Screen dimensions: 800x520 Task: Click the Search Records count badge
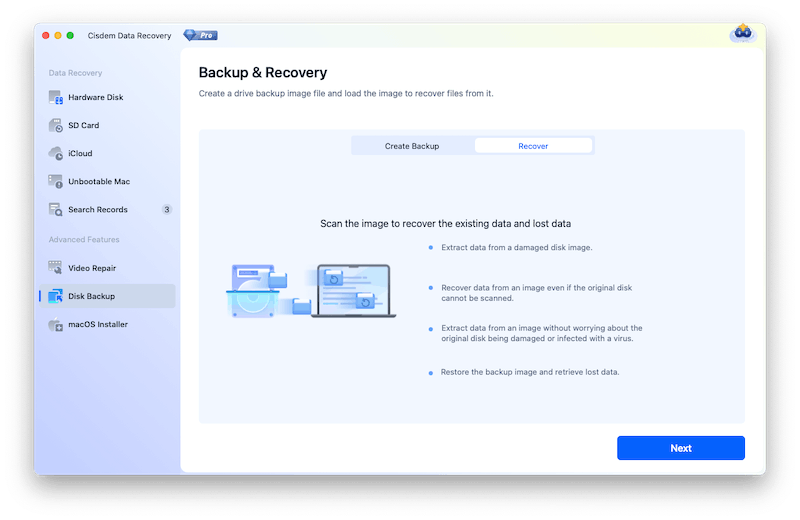click(167, 209)
